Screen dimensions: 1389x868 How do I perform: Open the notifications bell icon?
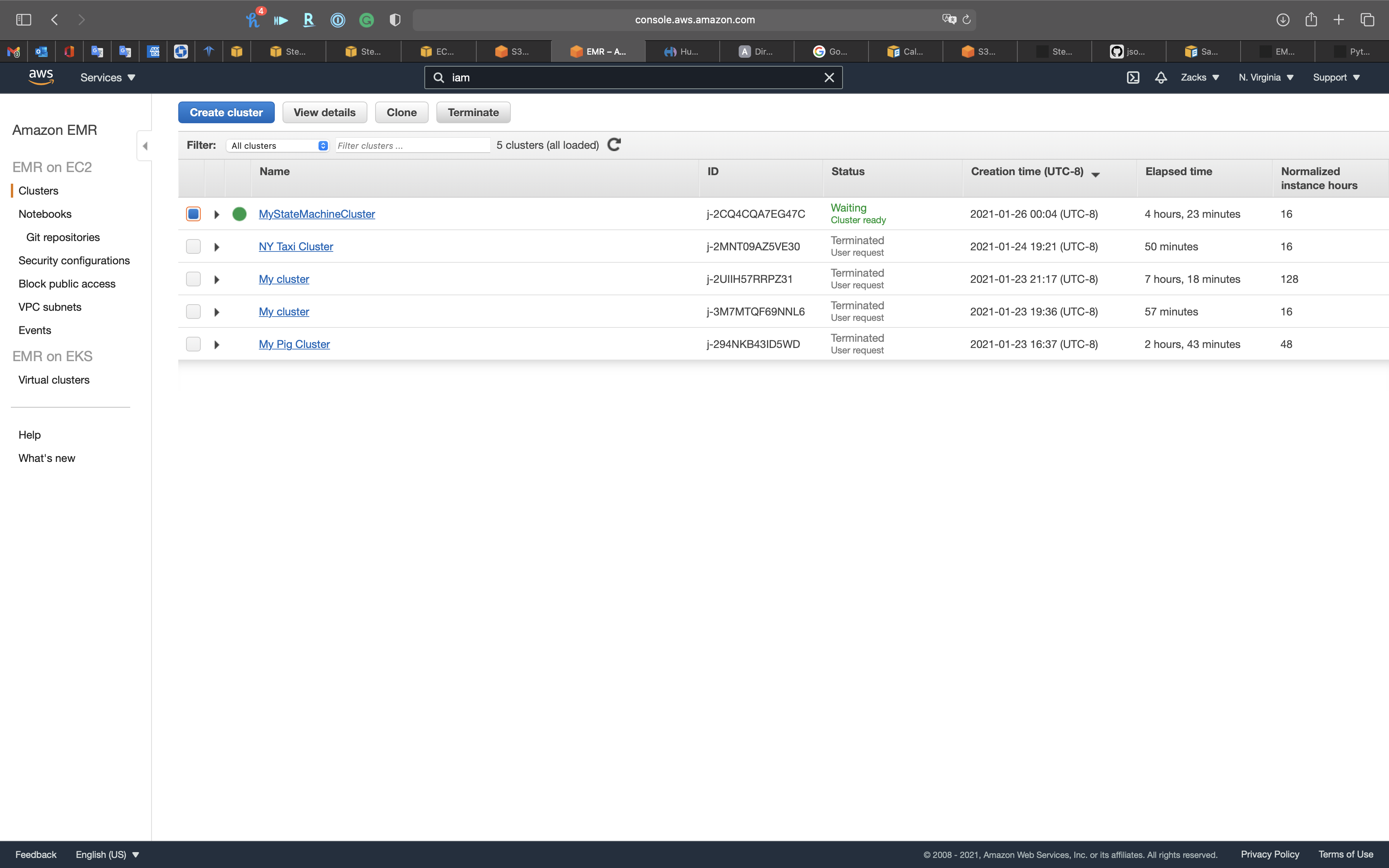pyautogui.click(x=1161, y=77)
